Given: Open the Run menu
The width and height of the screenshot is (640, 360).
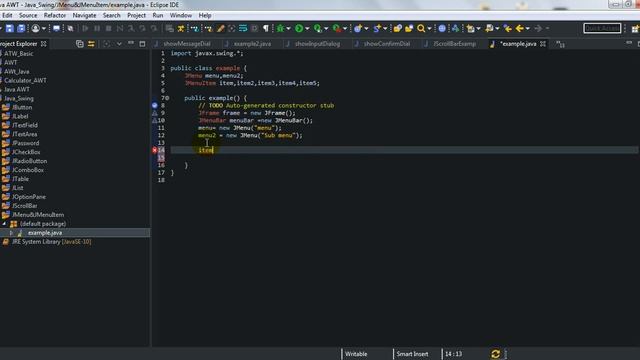Looking at the screenshot, I should tap(158, 16).
